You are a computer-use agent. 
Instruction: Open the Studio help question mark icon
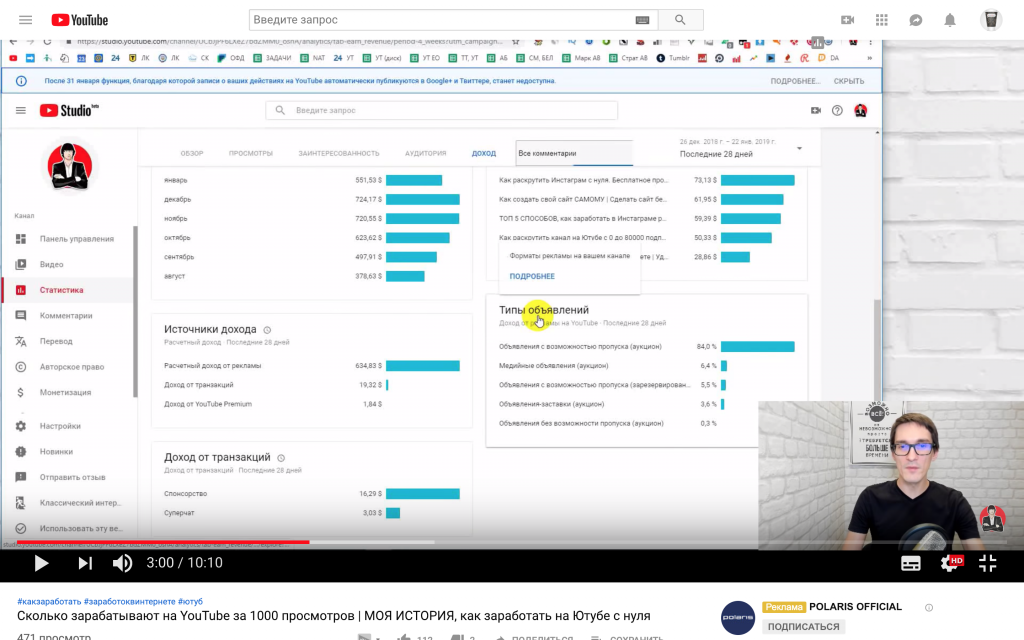click(837, 110)
